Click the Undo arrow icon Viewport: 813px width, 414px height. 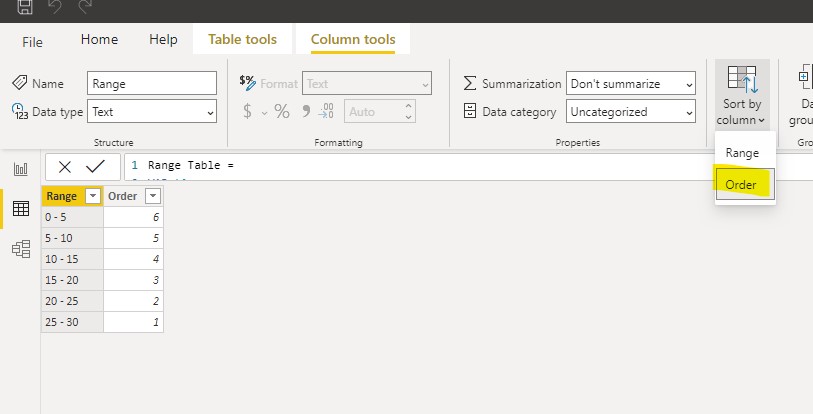pos(55,6)
